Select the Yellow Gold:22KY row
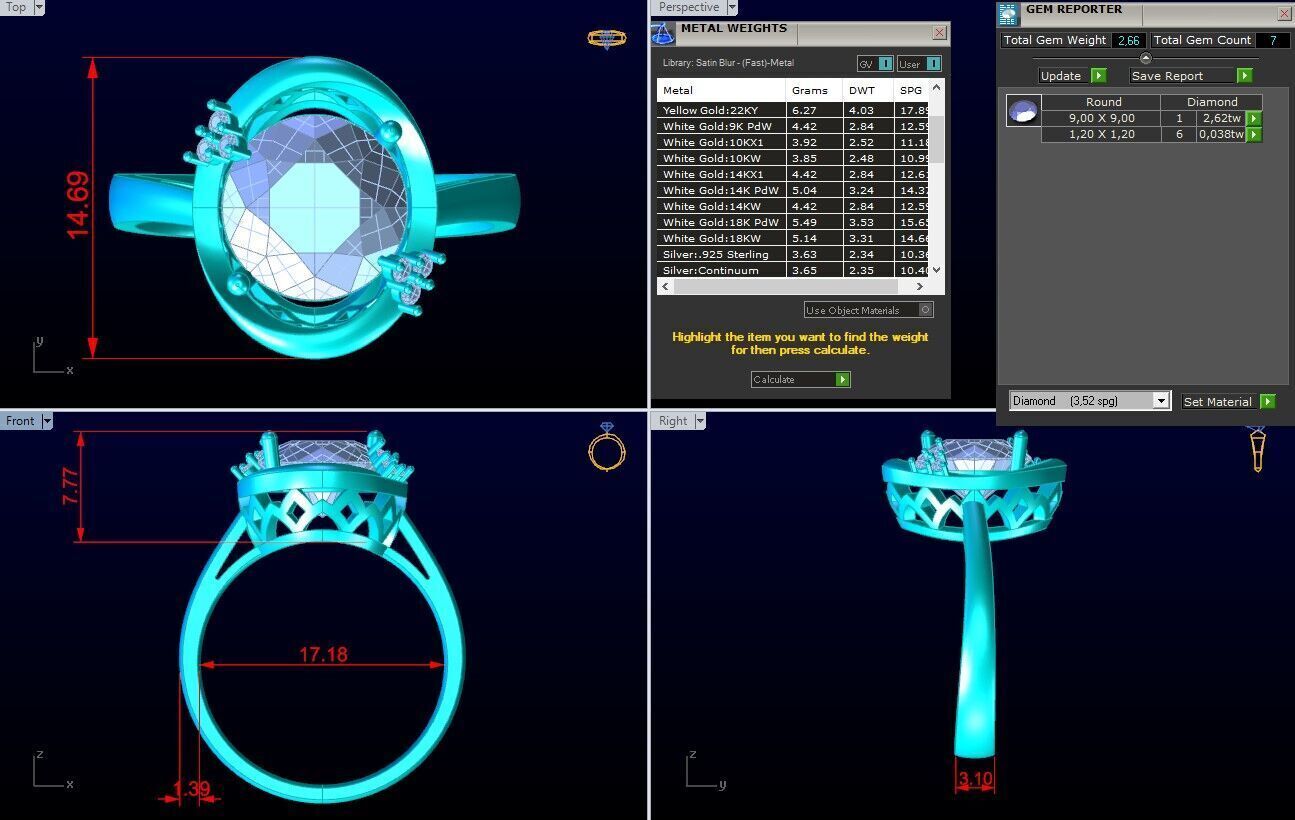The image size is (1295, 820). pos(792,110)
